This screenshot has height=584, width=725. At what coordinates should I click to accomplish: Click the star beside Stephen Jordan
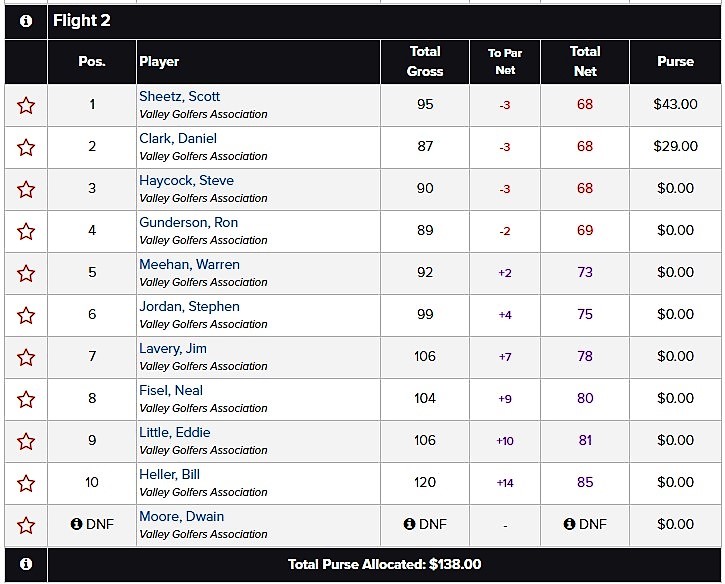26,315
